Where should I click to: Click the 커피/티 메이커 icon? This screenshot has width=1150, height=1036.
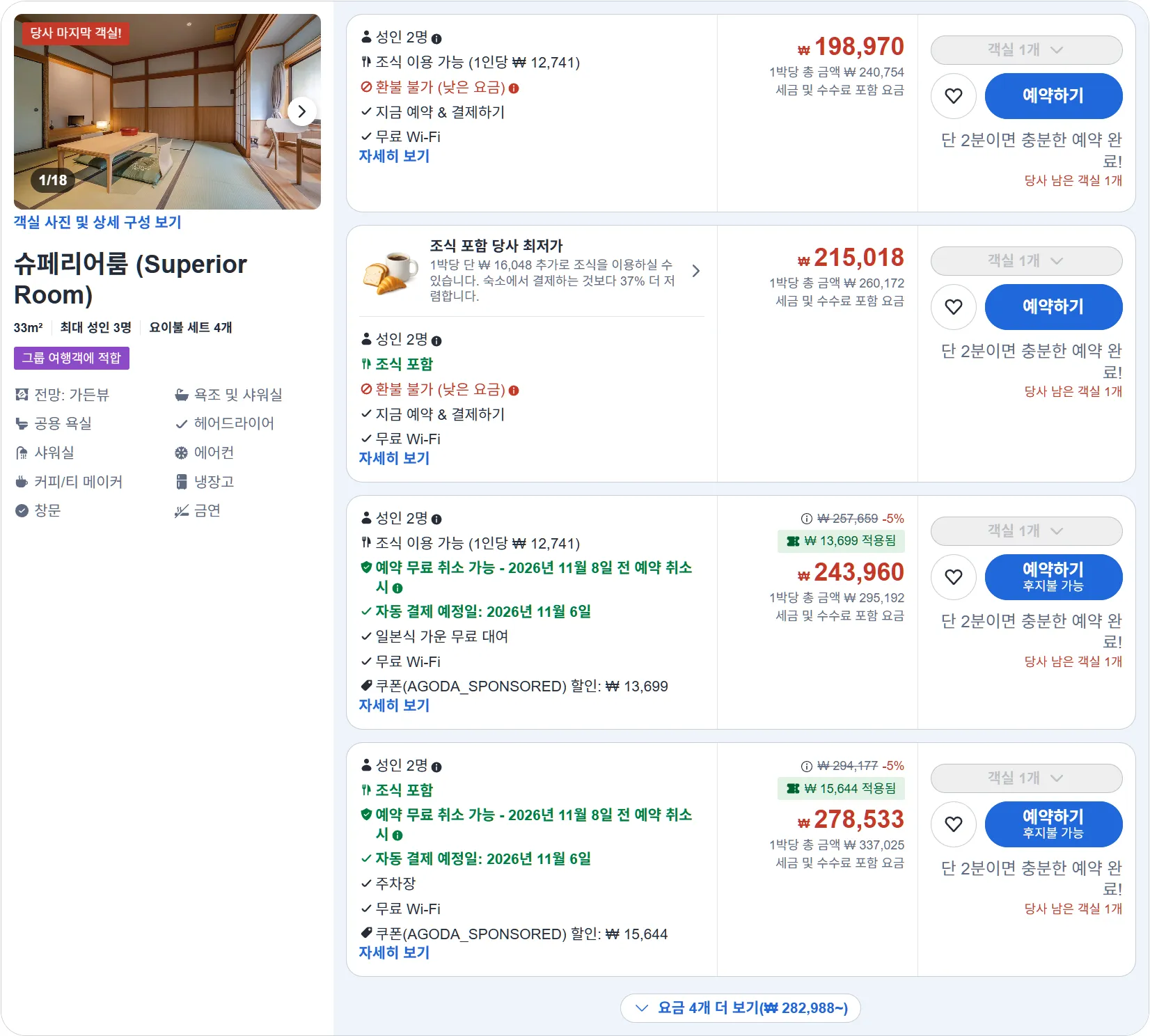22,482
